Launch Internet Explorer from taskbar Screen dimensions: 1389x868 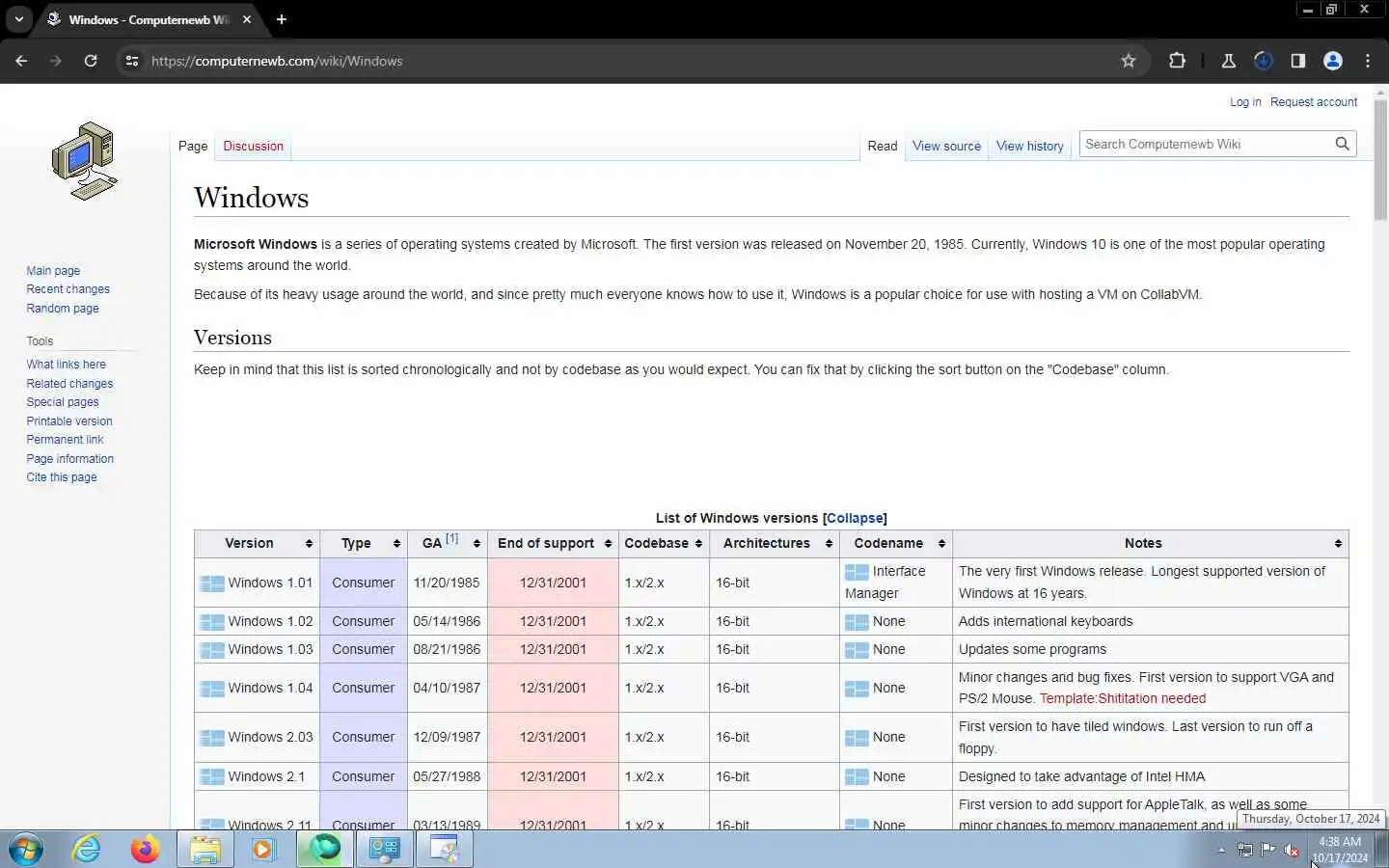coord(87,850)
